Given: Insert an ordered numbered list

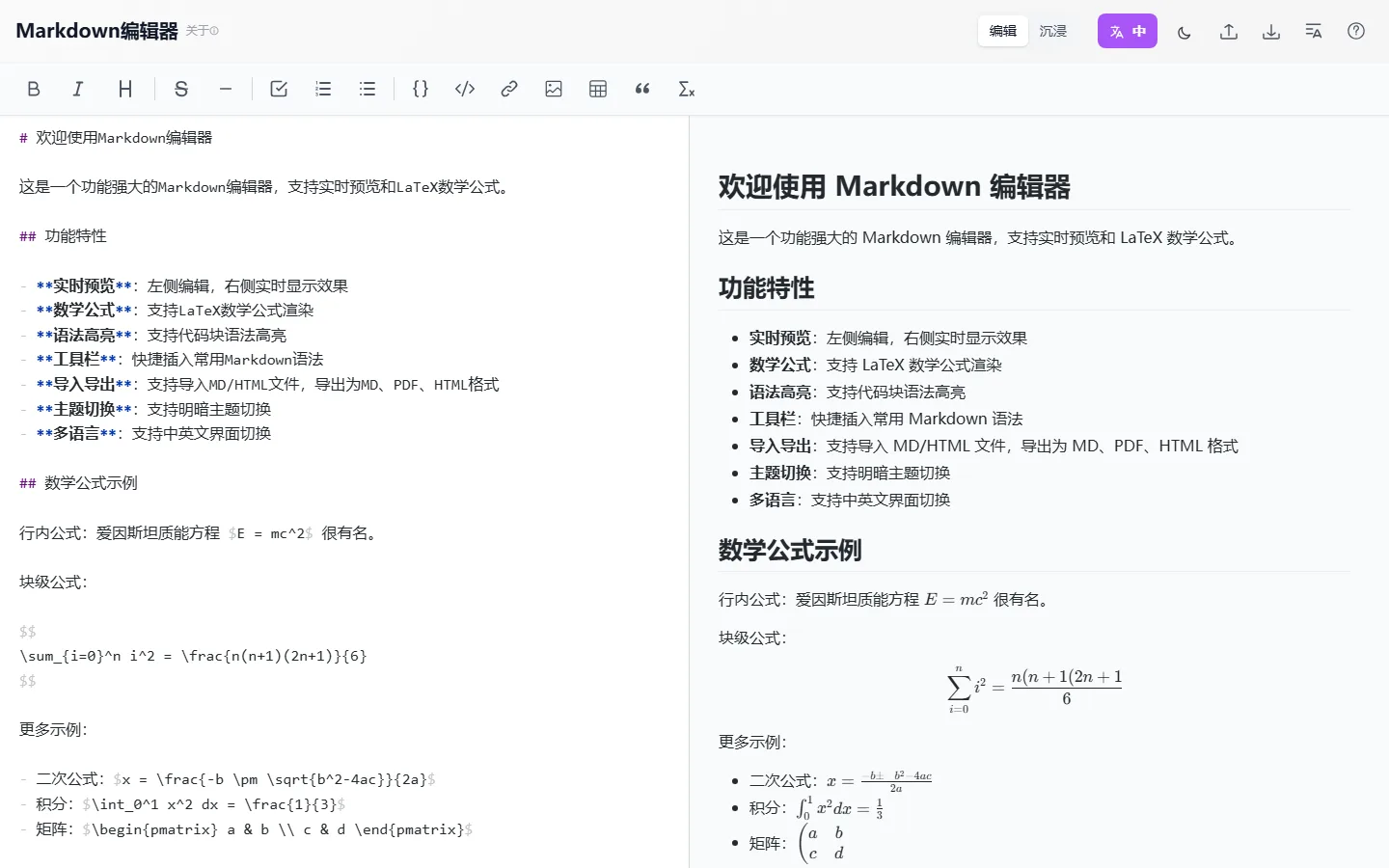Looking at the screenshot, I should pyautogui.click(x=323, y=89).
